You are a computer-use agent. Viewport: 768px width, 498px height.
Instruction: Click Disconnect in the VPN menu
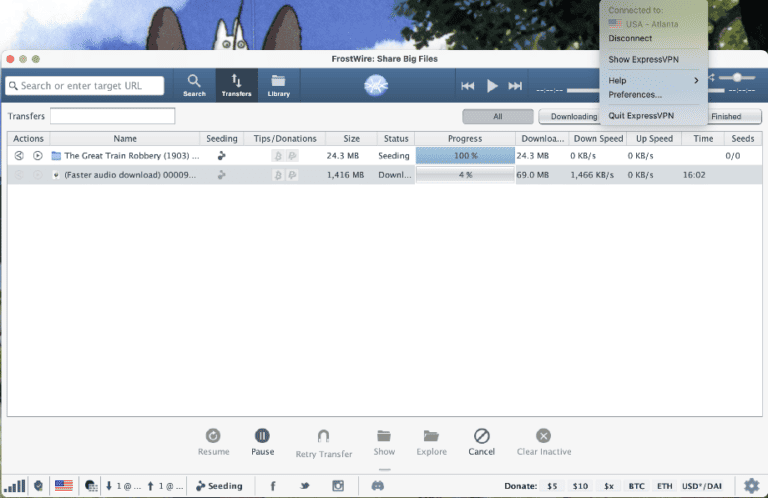click(x=630, y=38)
